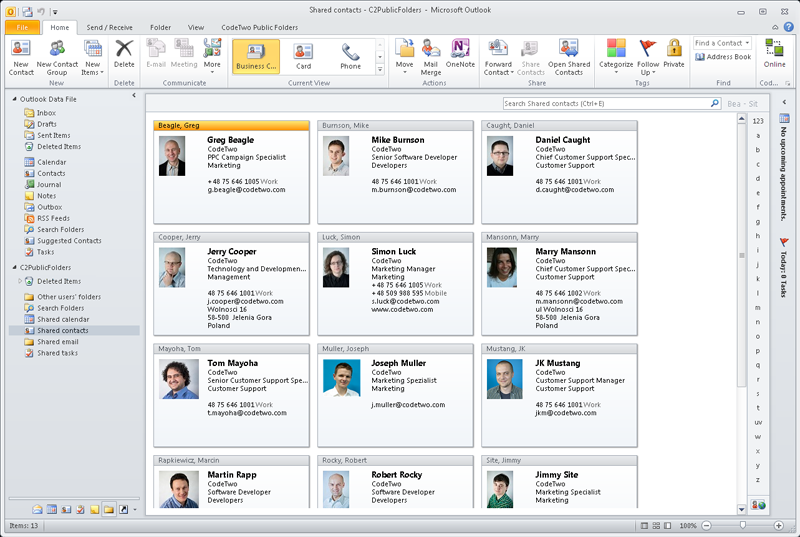This screenshot has width=800, height=537.
Task: Switch to Contacts in navigation bar
Action: point(66,509)
